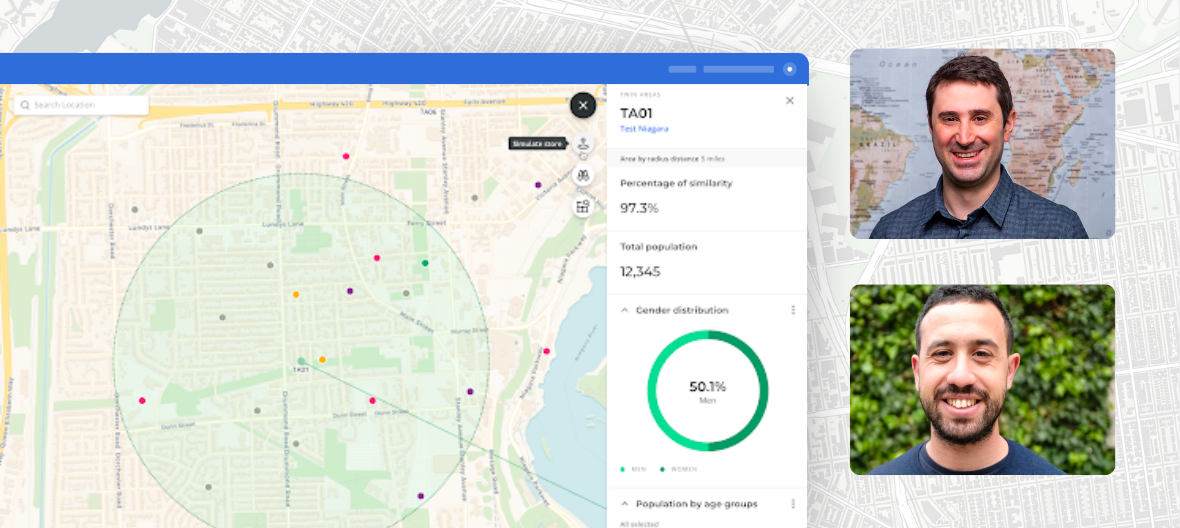Select the orange dot beside TA01 marker
The height and width of the screenshot is (528, 1180).
click(x=322, y=360)
